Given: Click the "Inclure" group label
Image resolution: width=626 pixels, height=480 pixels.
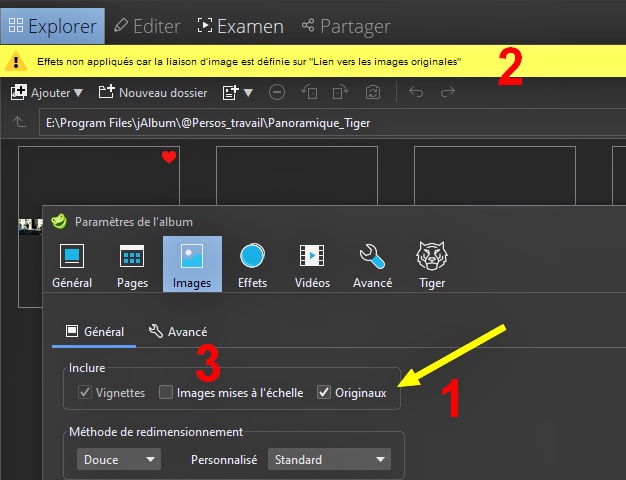Looking at the screenshot, I should pyautogui.click(x=87, y=368).
